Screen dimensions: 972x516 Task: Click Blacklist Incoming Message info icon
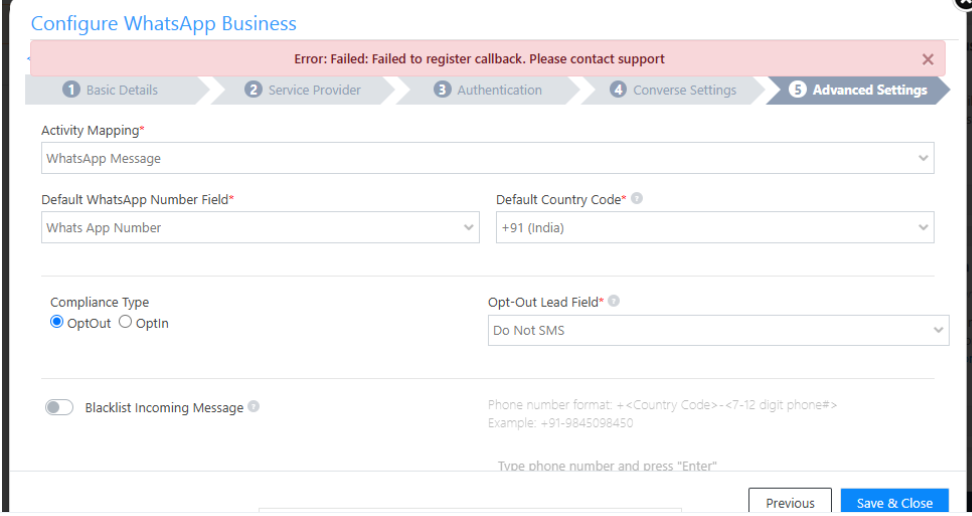coord(254,407)
